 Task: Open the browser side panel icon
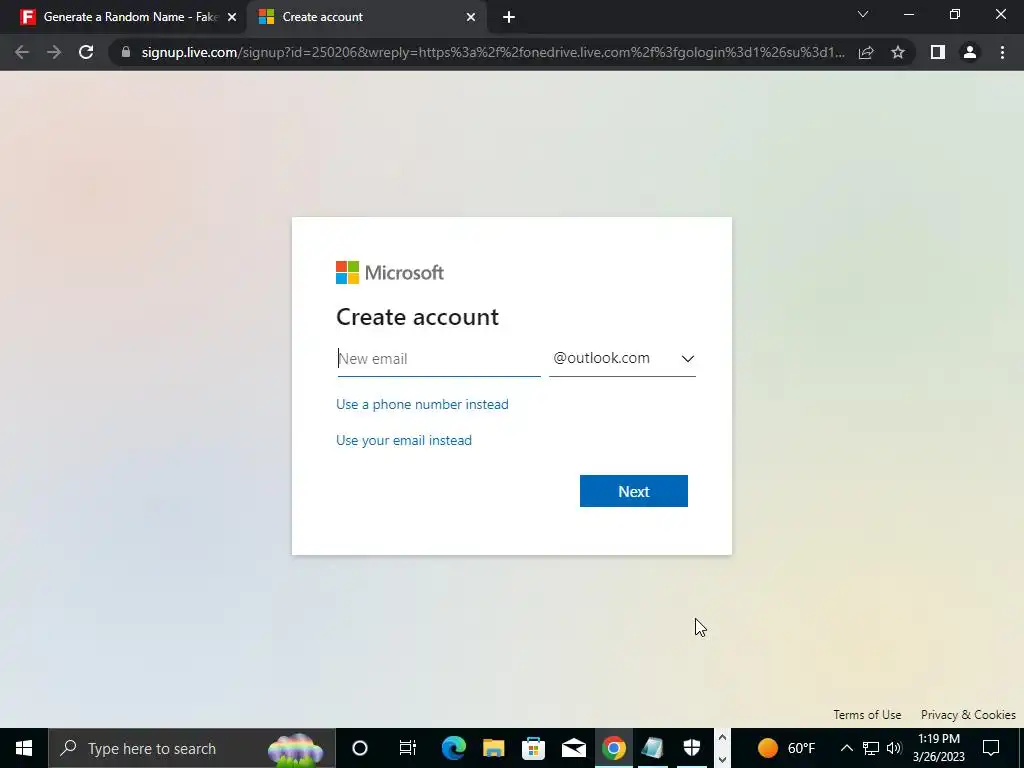(x=938, y=52)
